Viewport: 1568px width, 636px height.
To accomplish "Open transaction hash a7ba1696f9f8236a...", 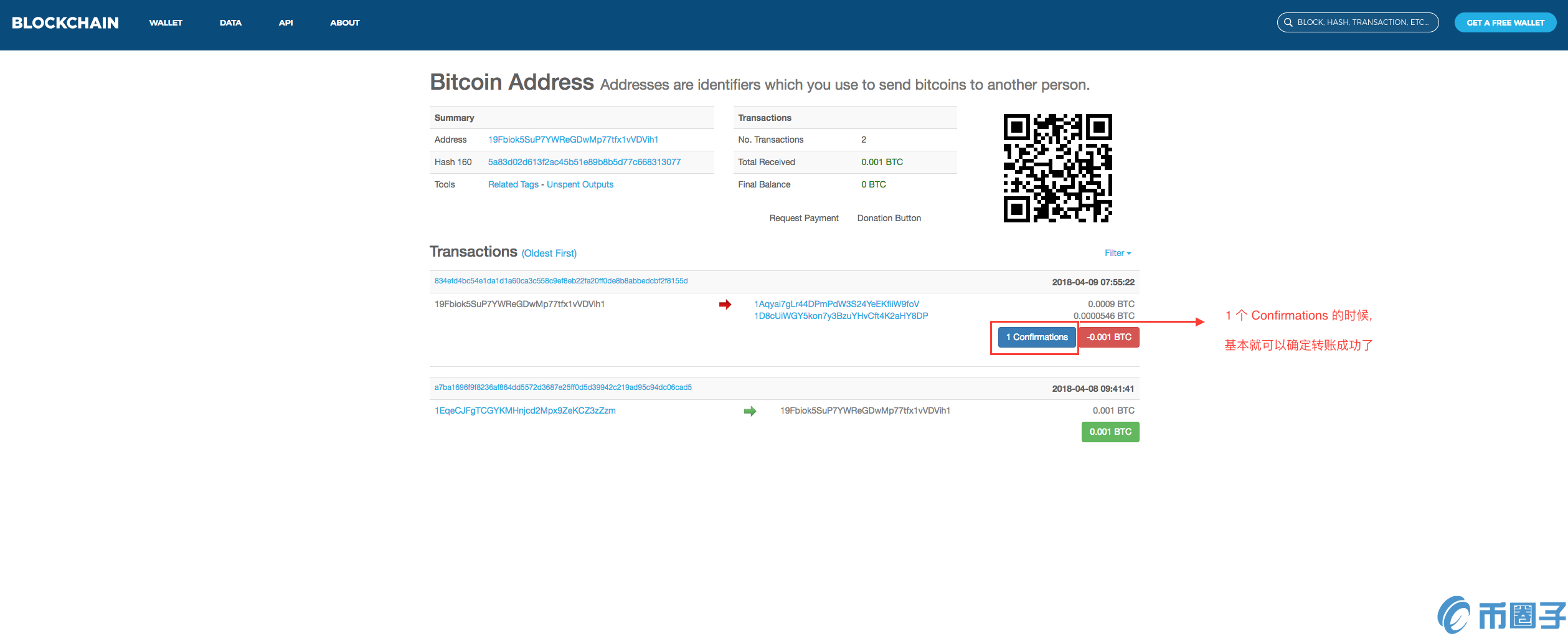I will [x=563, y=387].
